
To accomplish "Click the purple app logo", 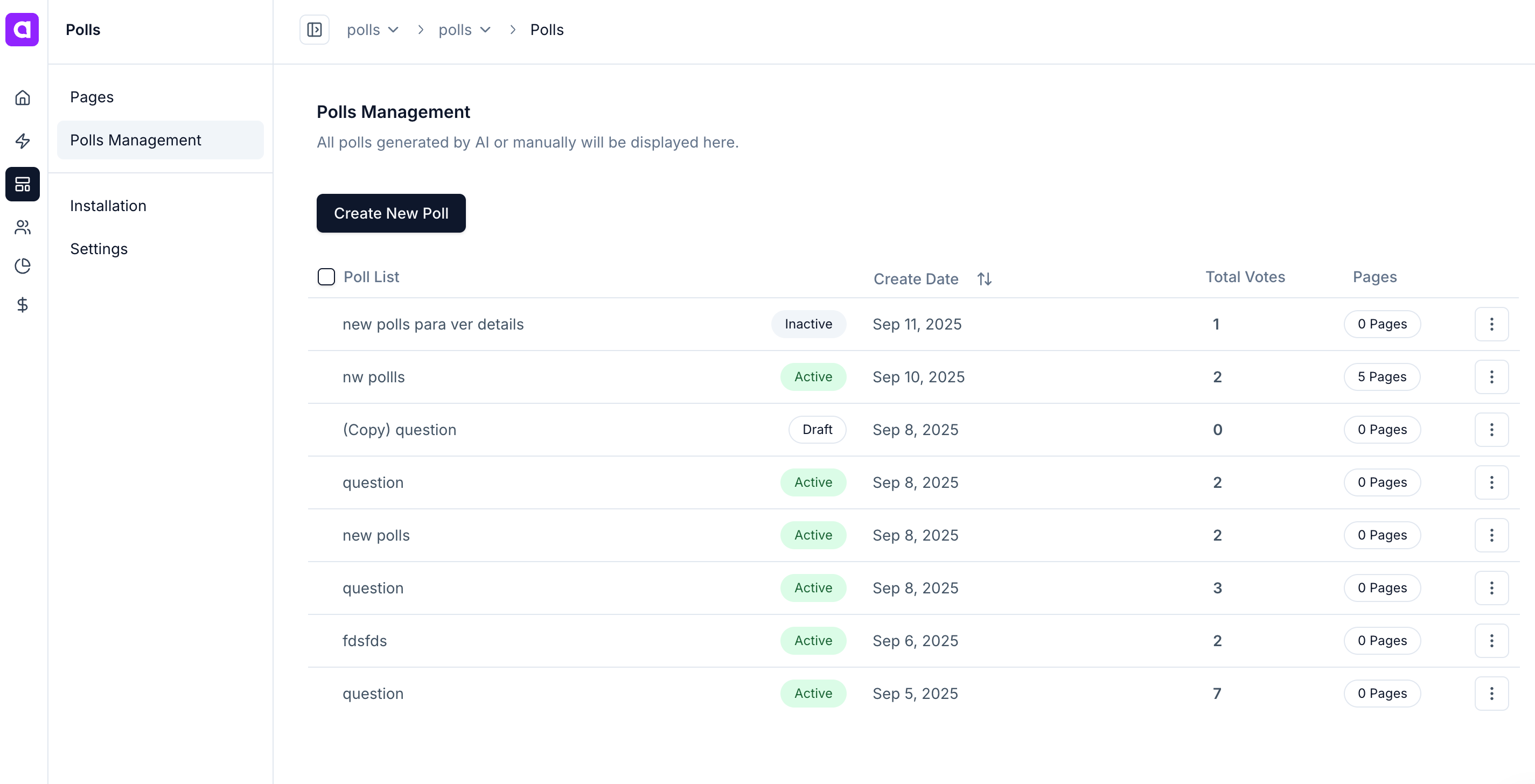I will click(x=22, y=30).
